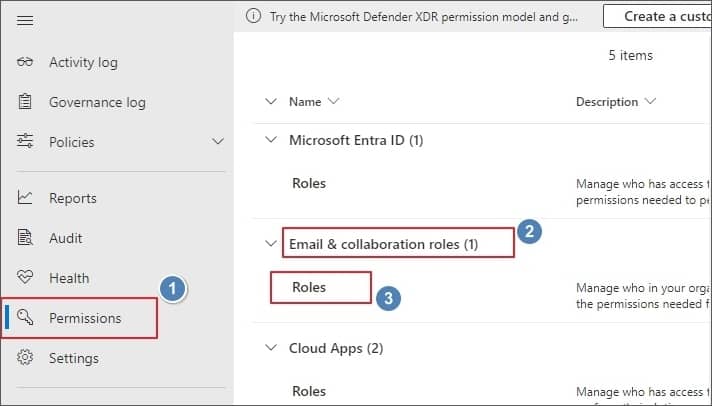Screen dimensions: 712x406
Task: Select Permissions in the sidebar
Action: (85, 318)
